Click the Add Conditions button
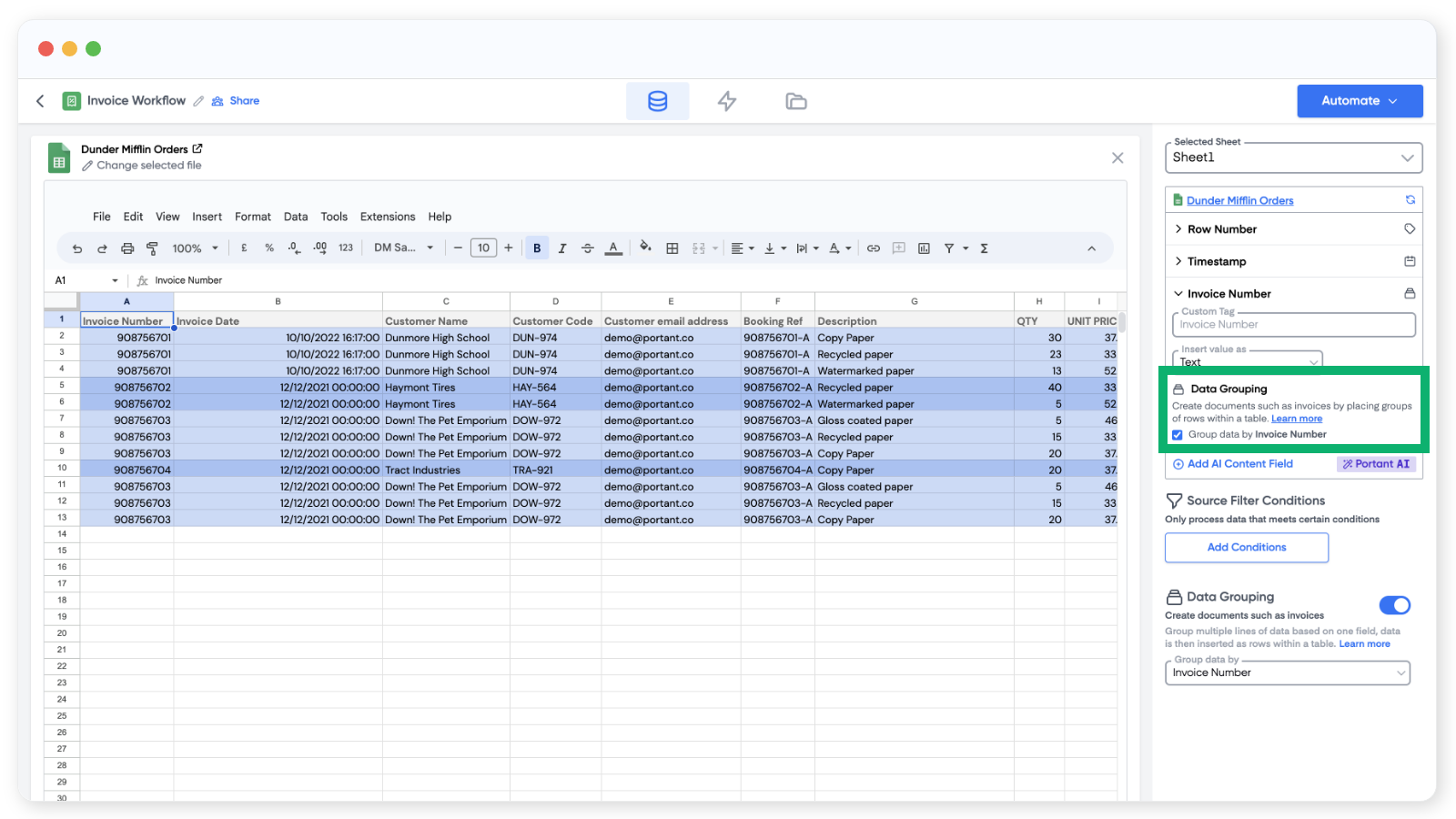1456x819 pixels. coord(1246,548)
